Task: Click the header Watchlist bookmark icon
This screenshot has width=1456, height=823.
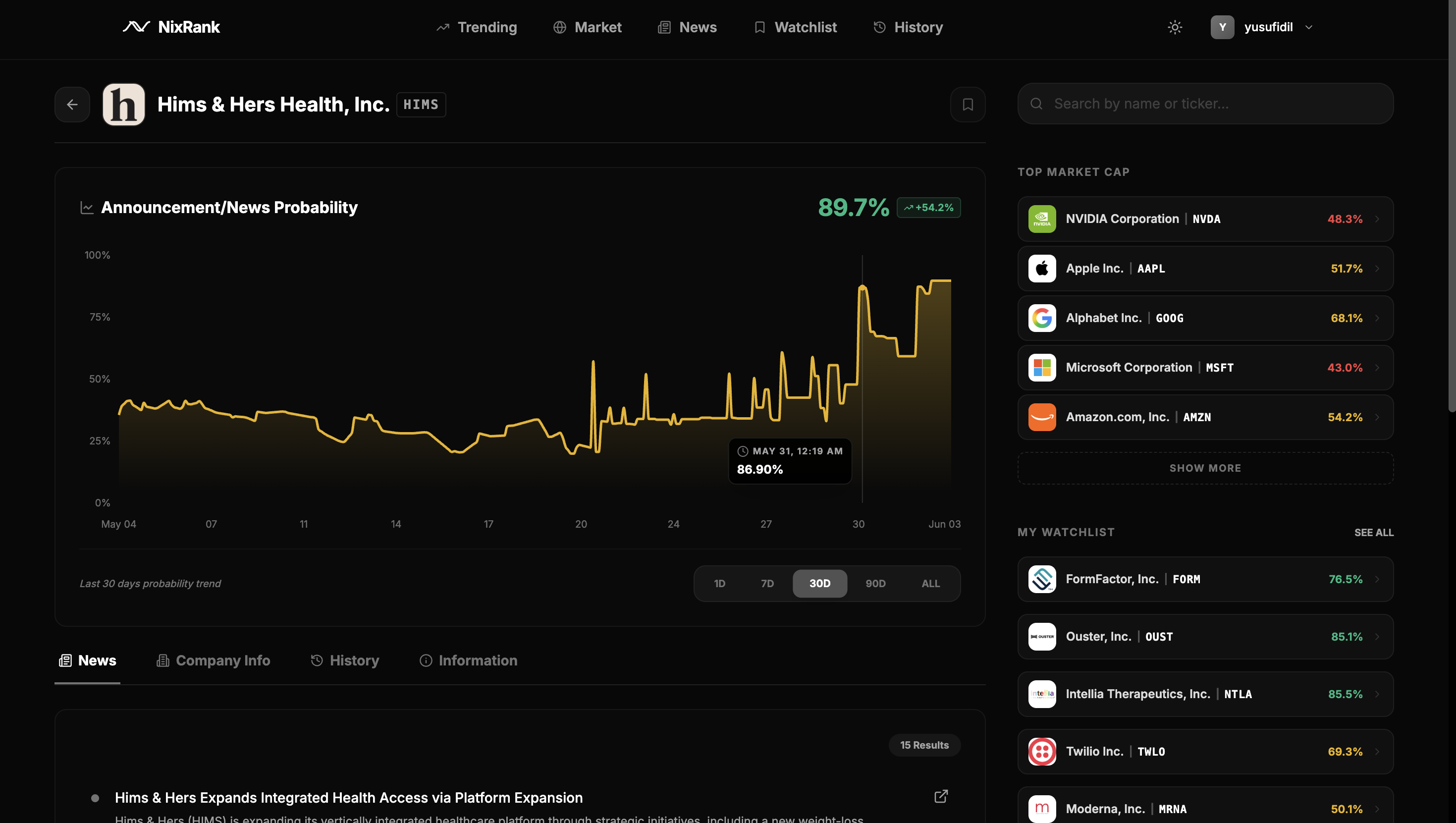Action: coord(759,27)
